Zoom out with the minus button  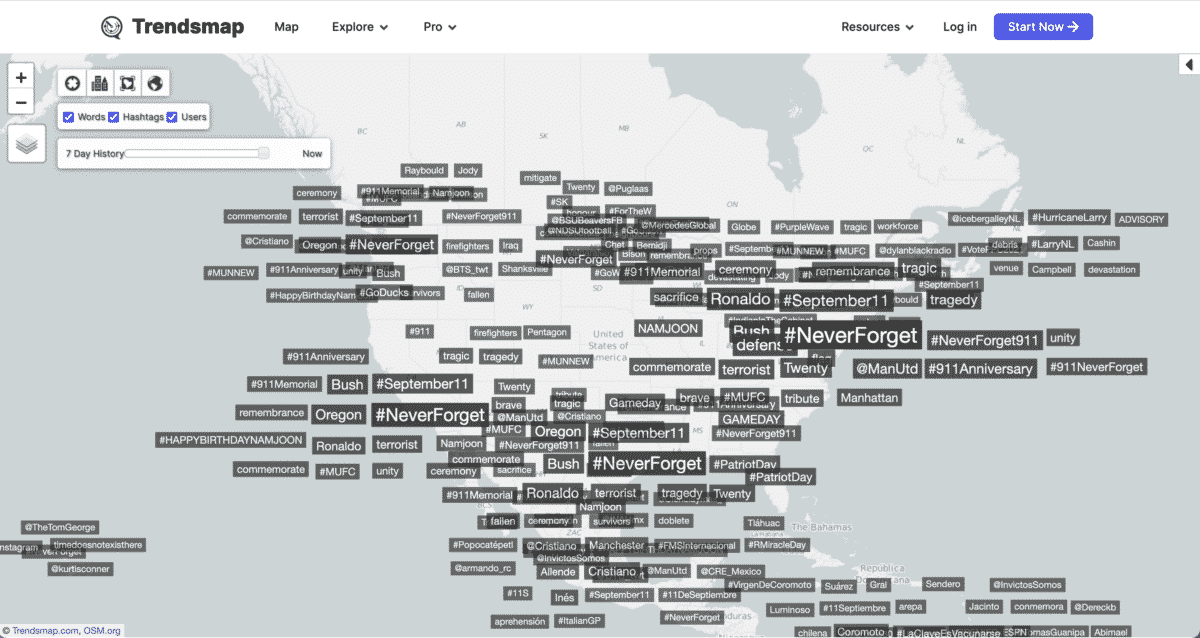21,101
